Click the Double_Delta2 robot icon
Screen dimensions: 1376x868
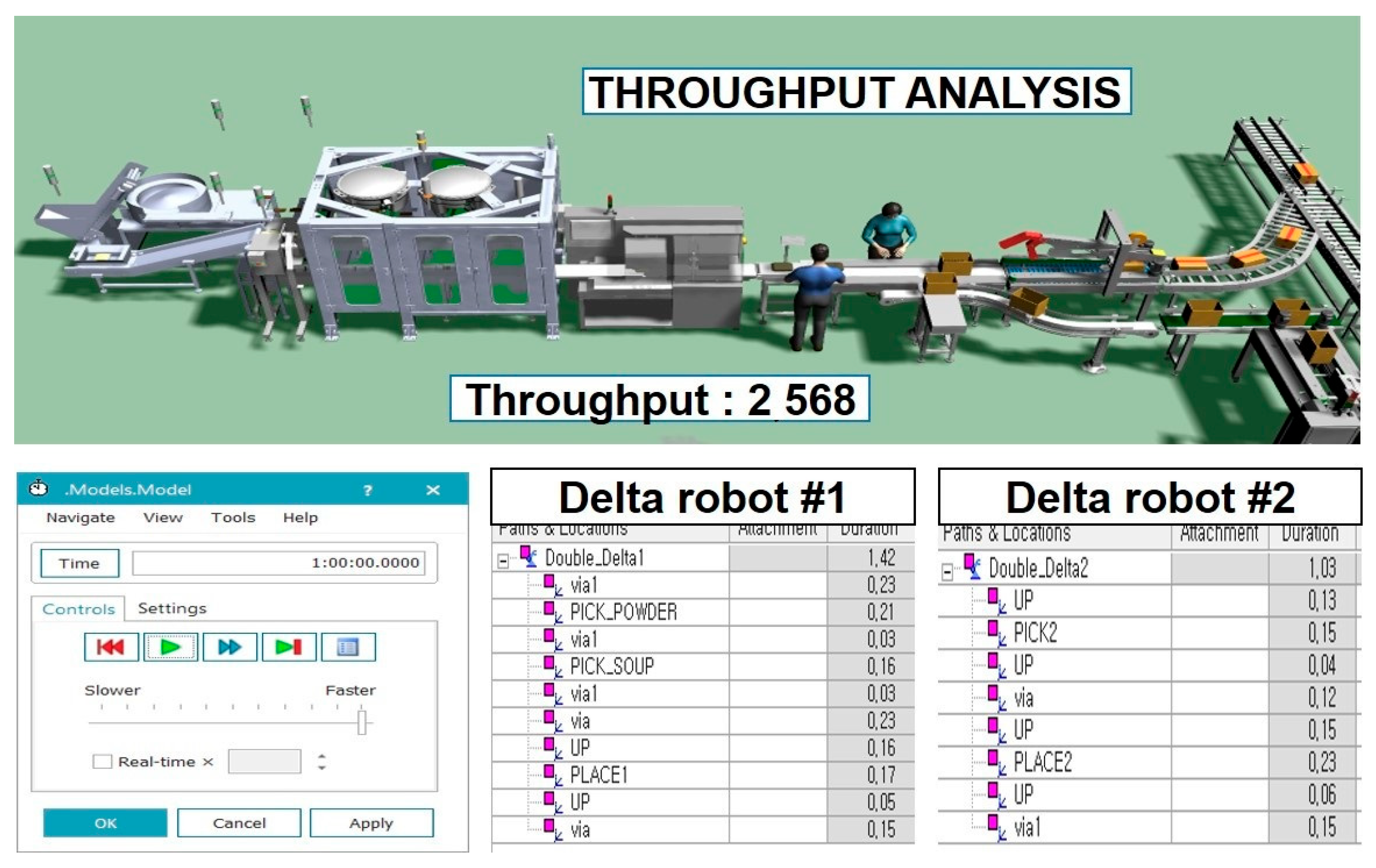coord(972,566)
